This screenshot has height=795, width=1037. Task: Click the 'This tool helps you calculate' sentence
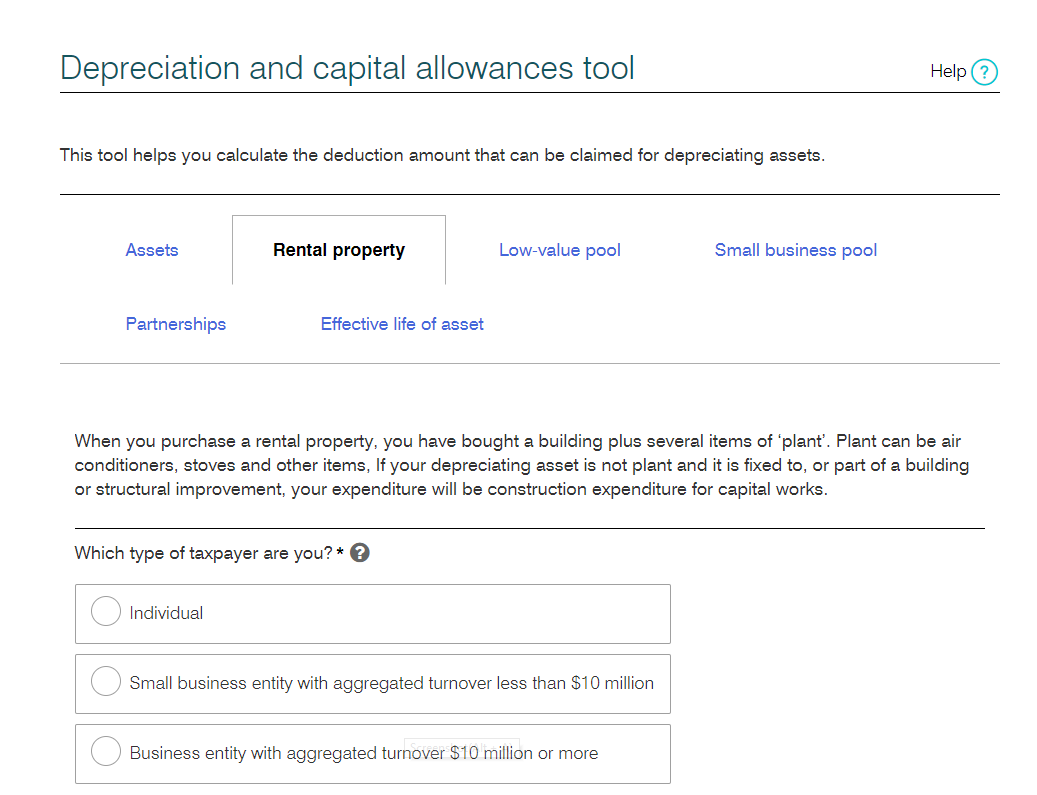[442, 156]
